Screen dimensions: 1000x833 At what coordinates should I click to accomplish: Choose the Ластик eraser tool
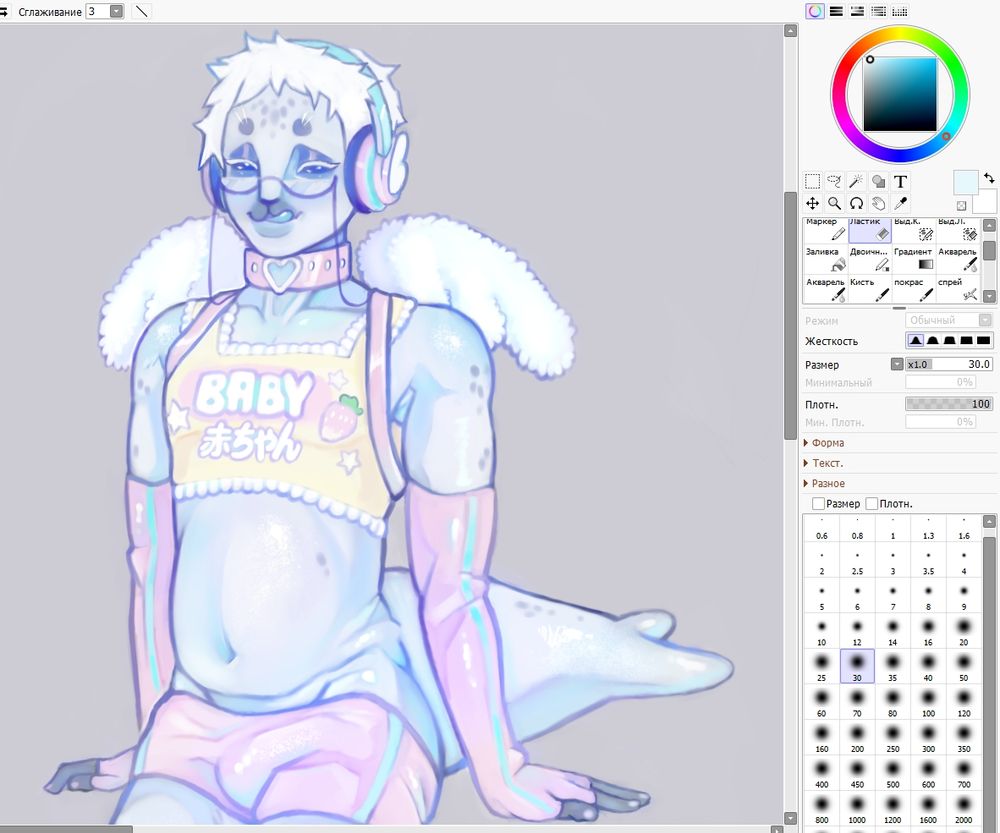[x=870, y=230]
